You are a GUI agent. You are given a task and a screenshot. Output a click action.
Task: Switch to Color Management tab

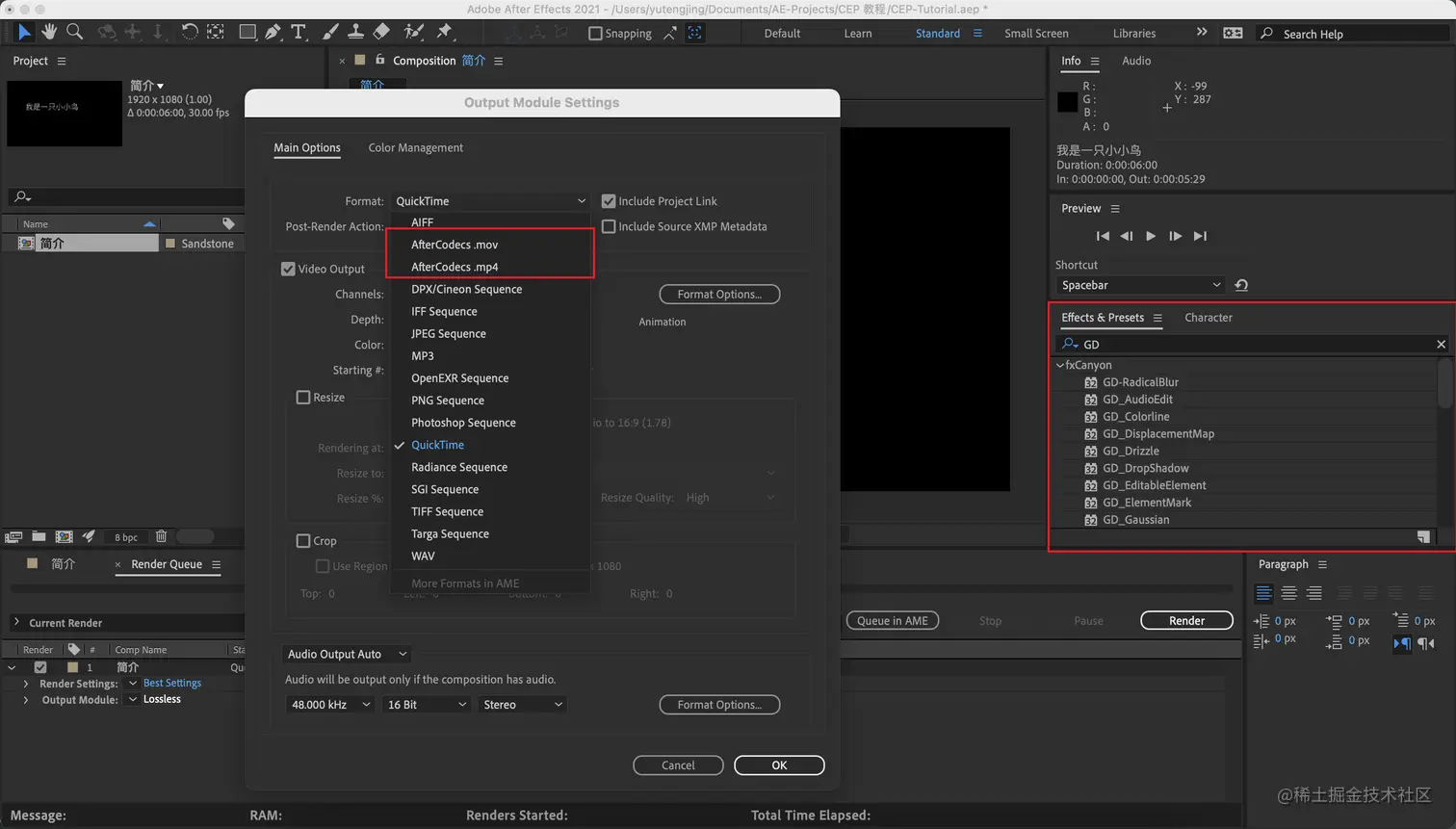[x=415, y=147]
